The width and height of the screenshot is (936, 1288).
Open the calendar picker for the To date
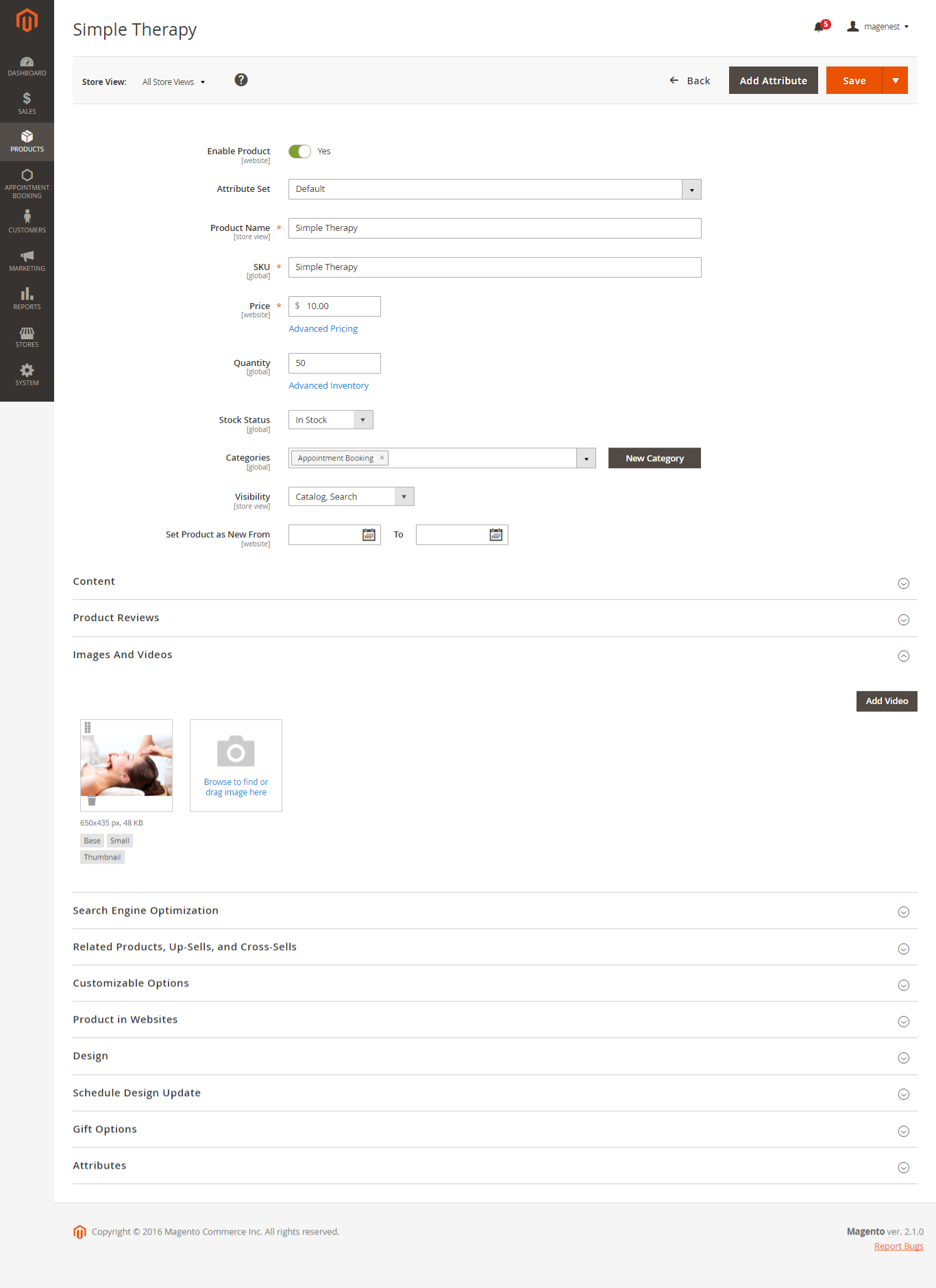tap(496, 535)
